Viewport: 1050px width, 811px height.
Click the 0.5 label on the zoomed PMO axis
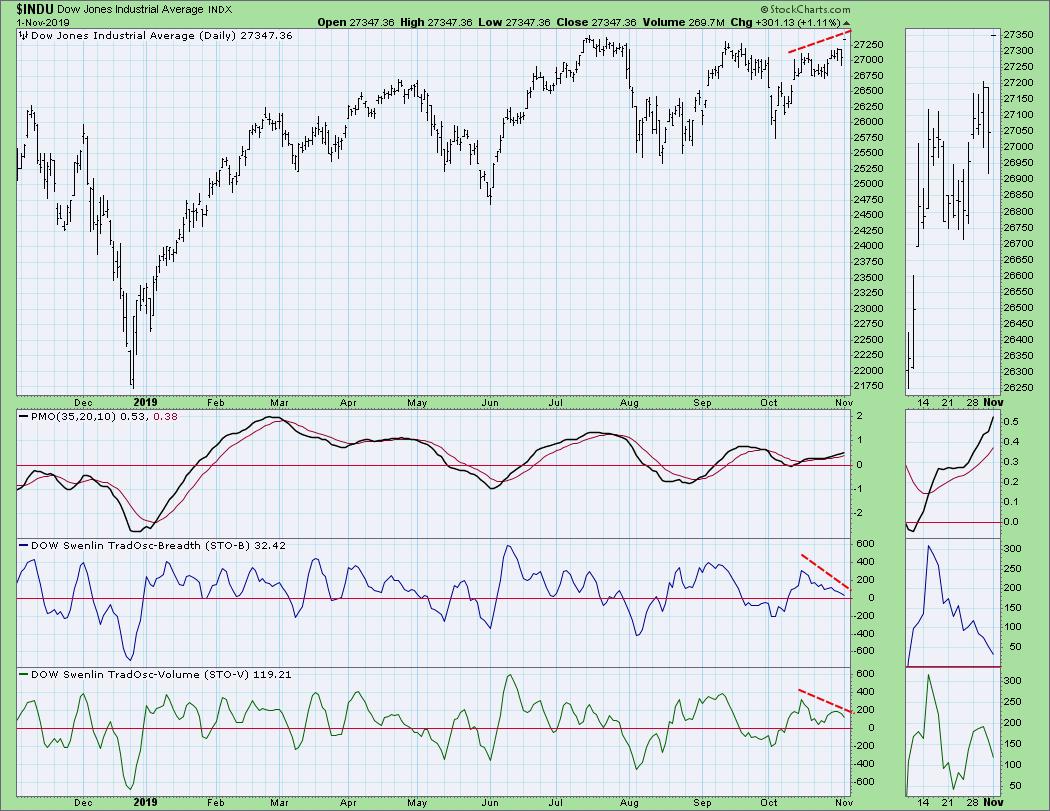(1011, 421)
